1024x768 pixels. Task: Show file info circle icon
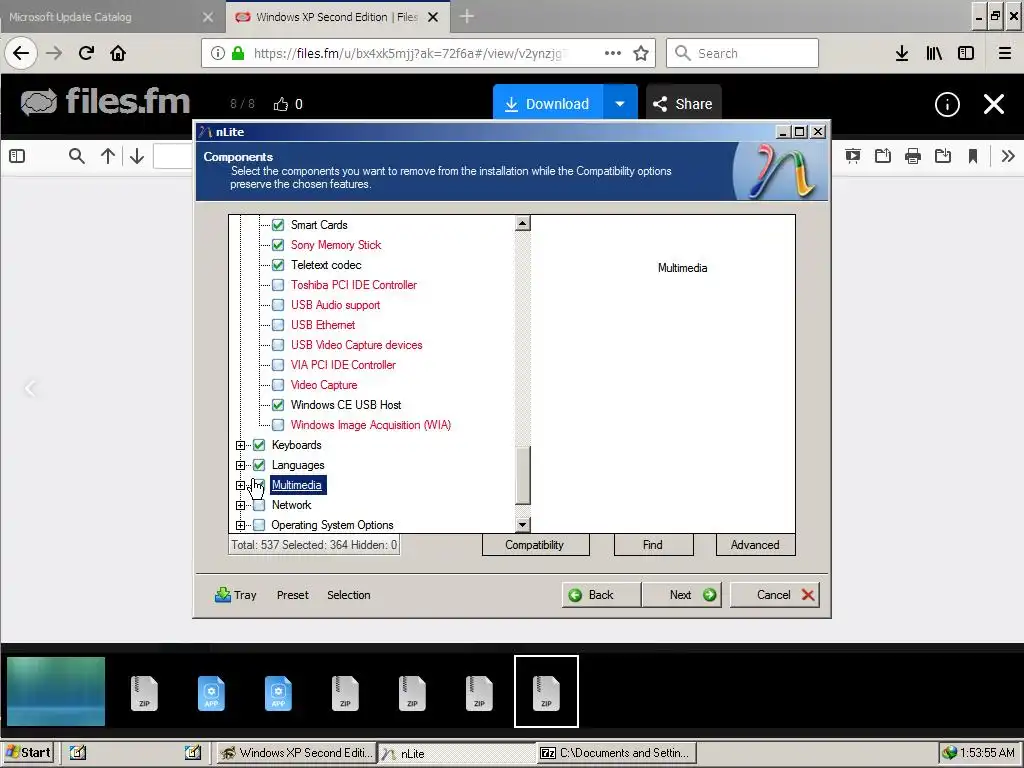947,104
